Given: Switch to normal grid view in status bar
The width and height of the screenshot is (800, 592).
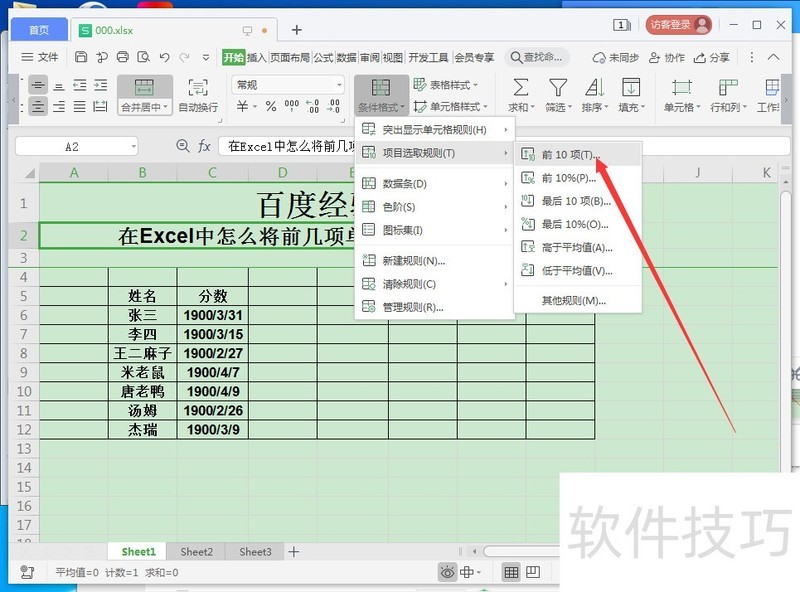Looking at the screenshot, I should pyautogui.click(x=511, y=572).
